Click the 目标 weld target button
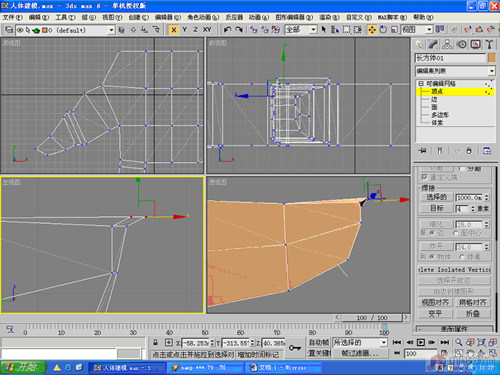 pos(436,209)
